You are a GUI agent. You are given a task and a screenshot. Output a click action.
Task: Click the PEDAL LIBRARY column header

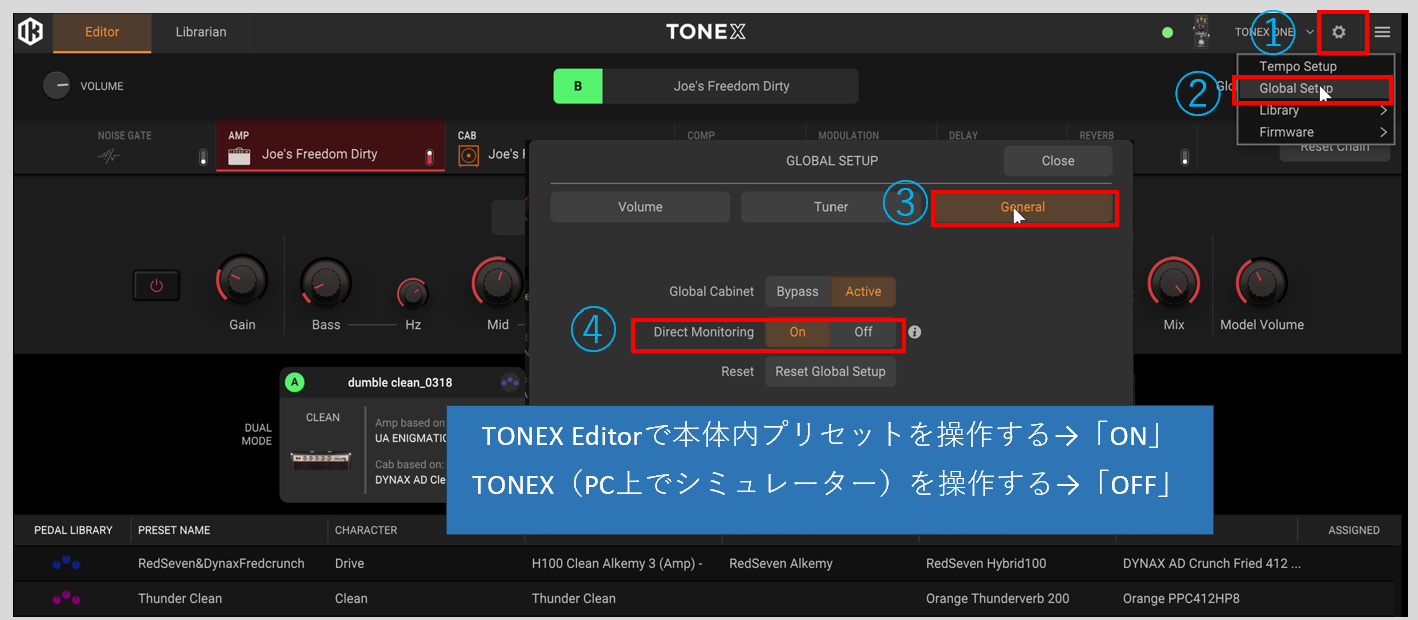click(73, 530)
